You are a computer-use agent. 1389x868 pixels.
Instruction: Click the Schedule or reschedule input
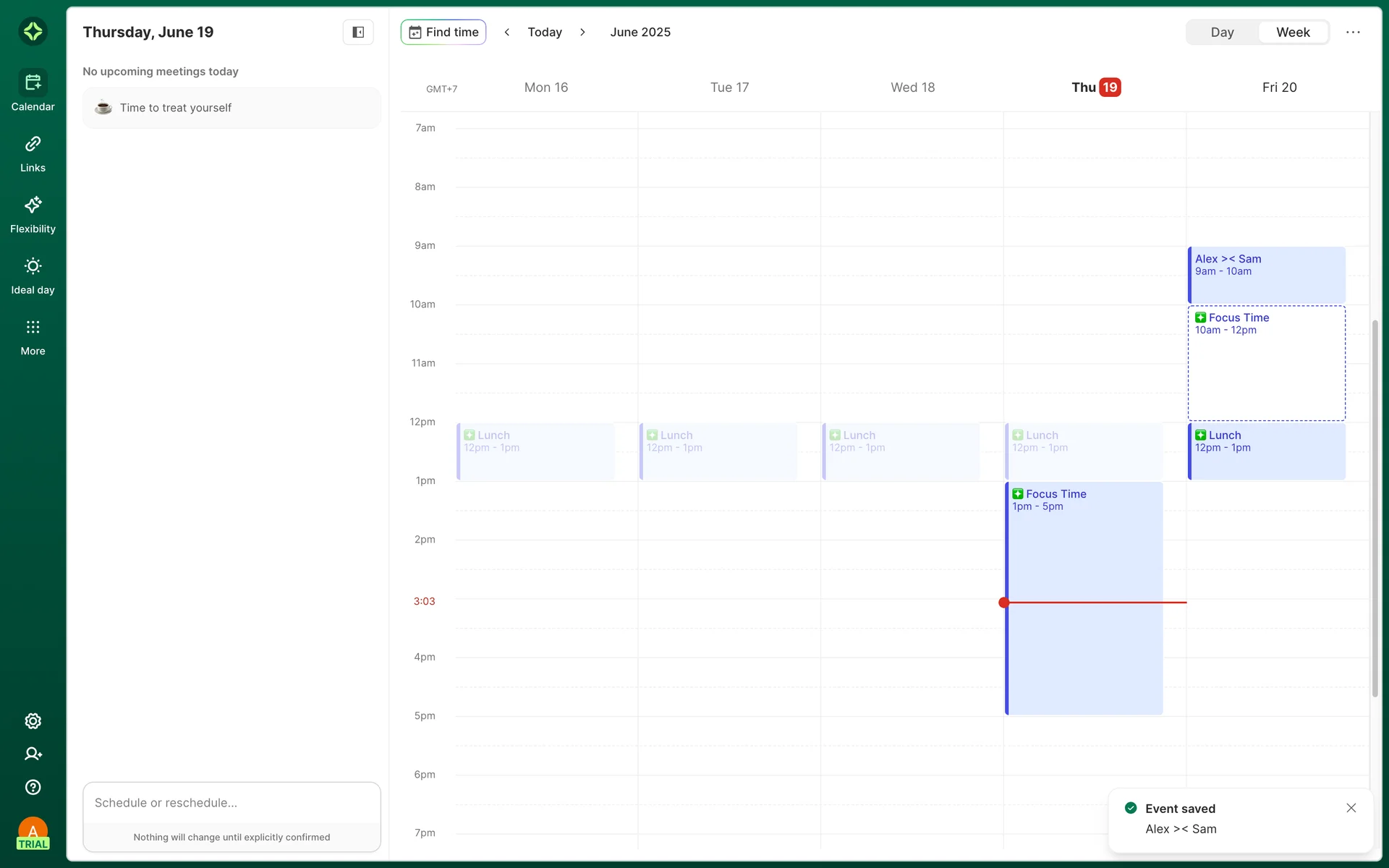click(231, 803)
